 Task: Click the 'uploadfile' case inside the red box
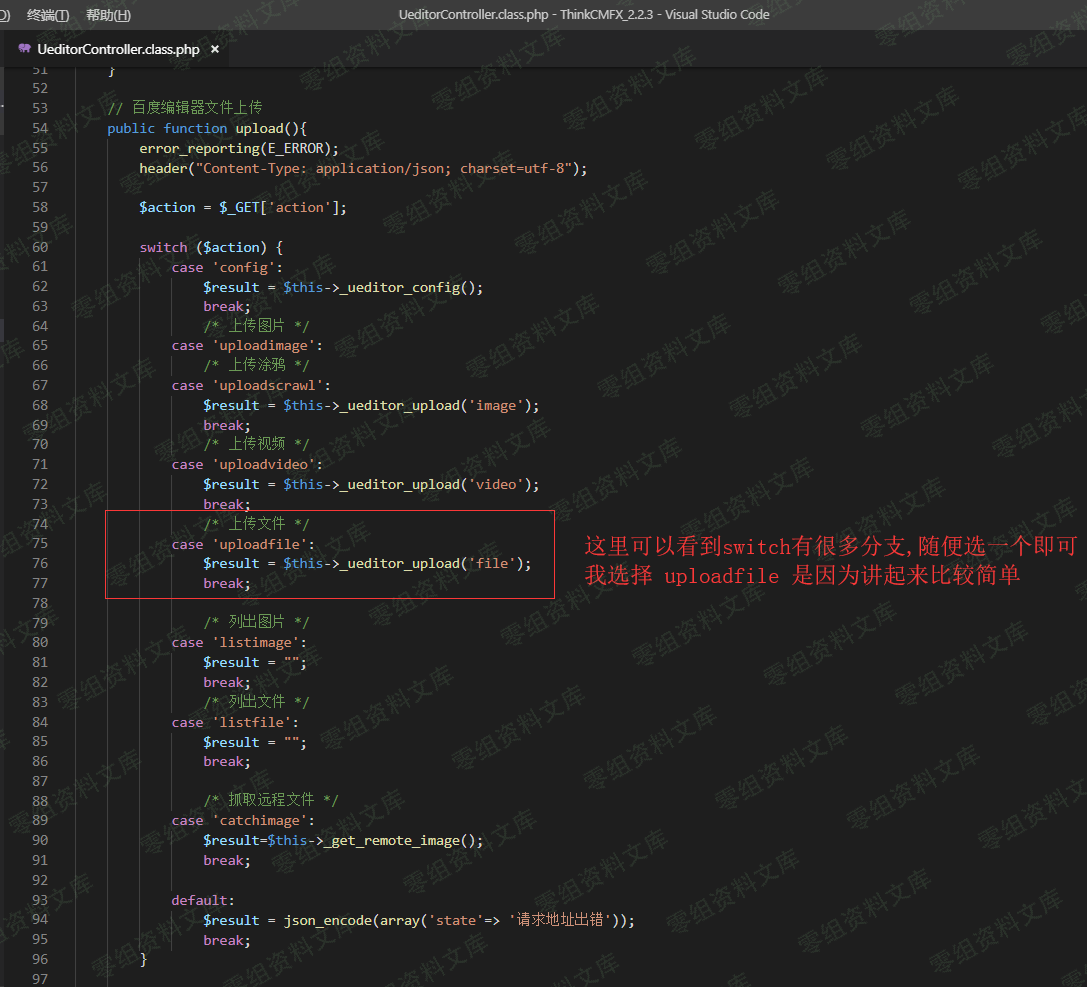click(260, 544)
